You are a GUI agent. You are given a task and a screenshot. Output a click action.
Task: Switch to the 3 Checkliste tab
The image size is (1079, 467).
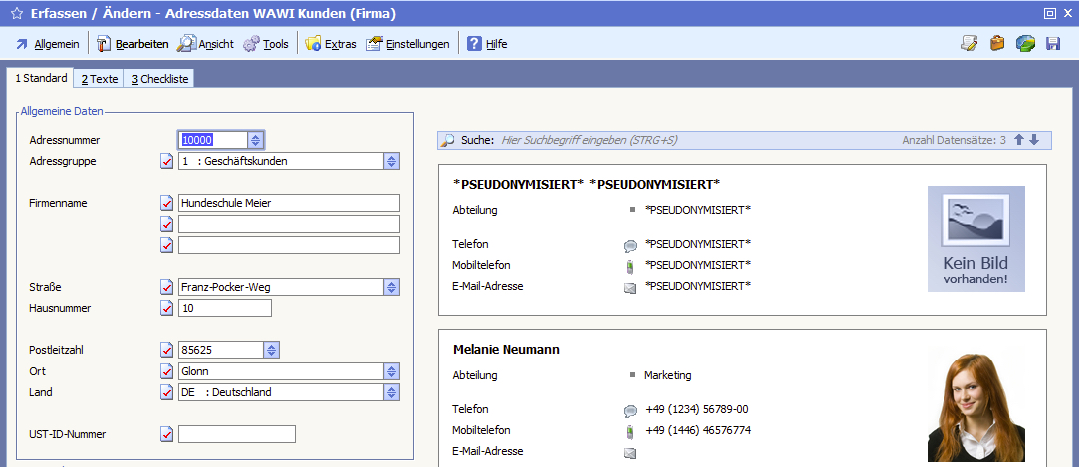coord(160,79)
